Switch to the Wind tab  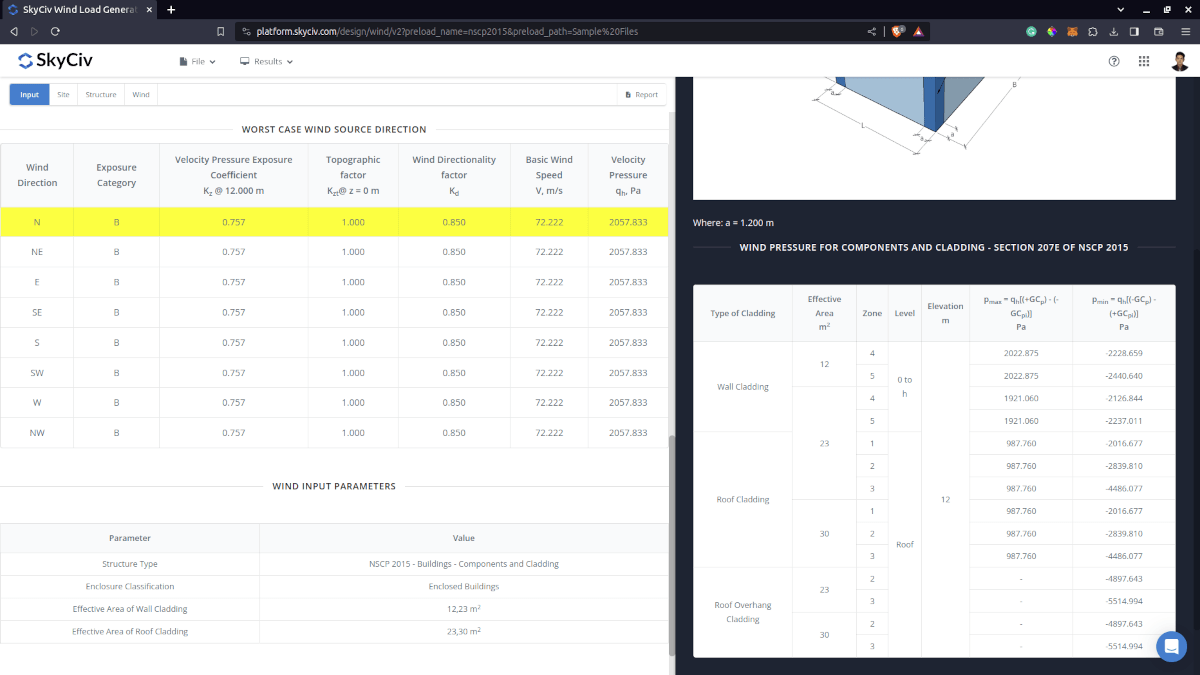[x=140, y=94]
